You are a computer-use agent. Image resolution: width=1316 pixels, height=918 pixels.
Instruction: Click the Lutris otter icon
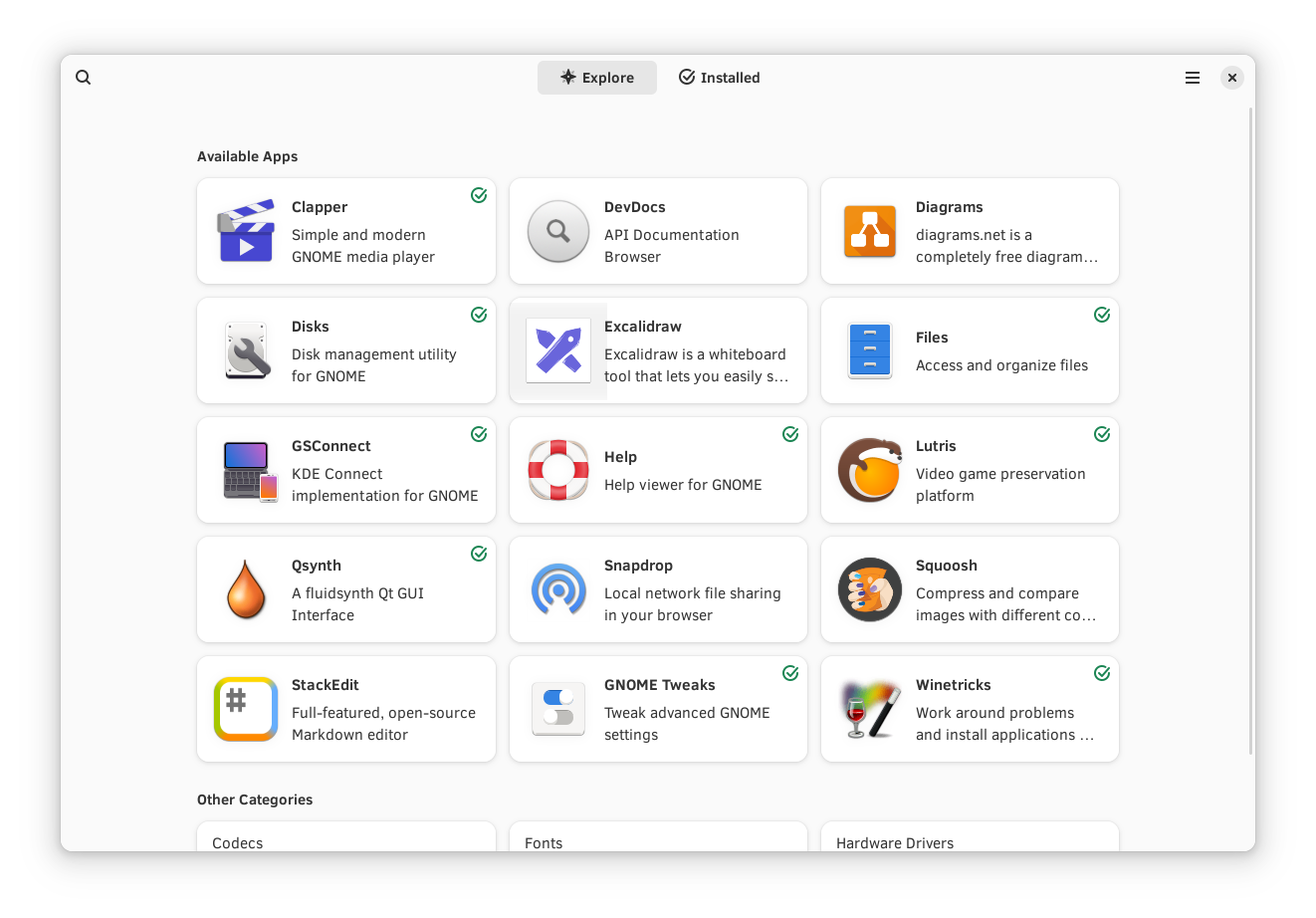point(870,470)
